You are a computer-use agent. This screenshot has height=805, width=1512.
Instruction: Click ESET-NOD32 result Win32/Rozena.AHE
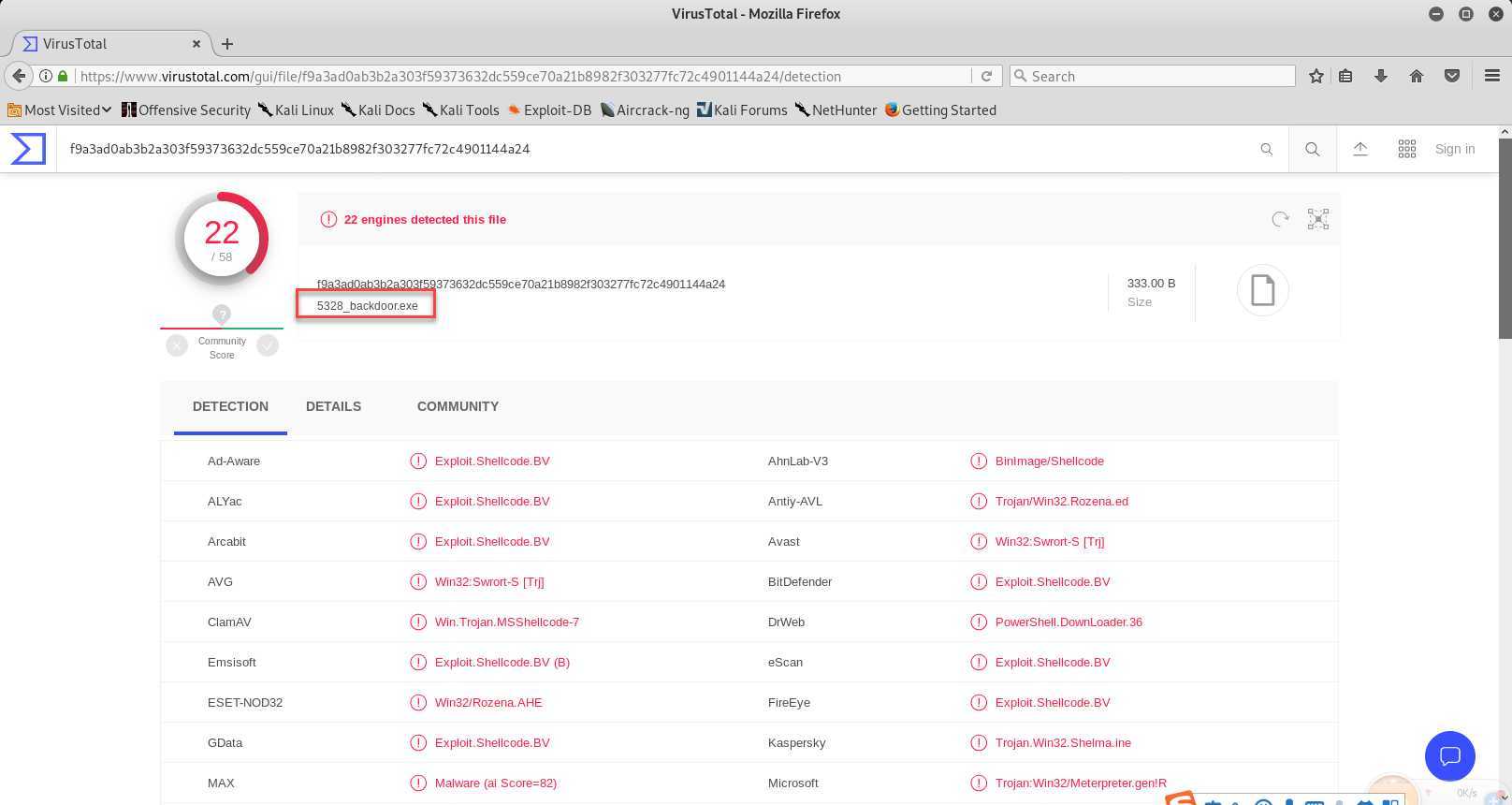pos(488,702)
